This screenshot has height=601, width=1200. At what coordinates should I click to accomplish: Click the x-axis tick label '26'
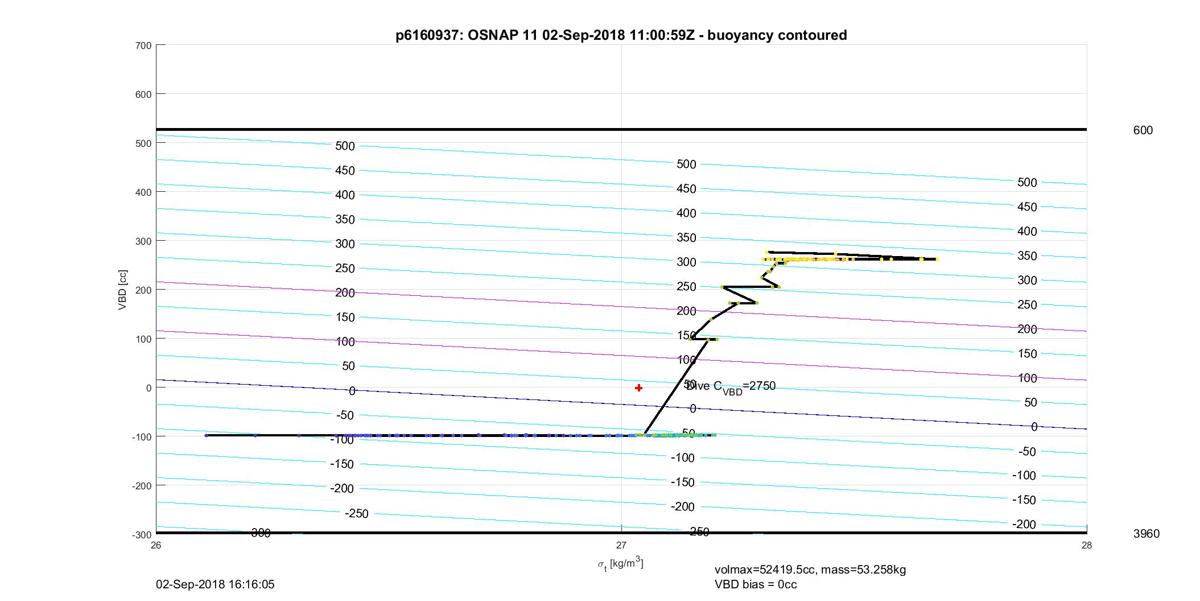[x=156, y=545]
